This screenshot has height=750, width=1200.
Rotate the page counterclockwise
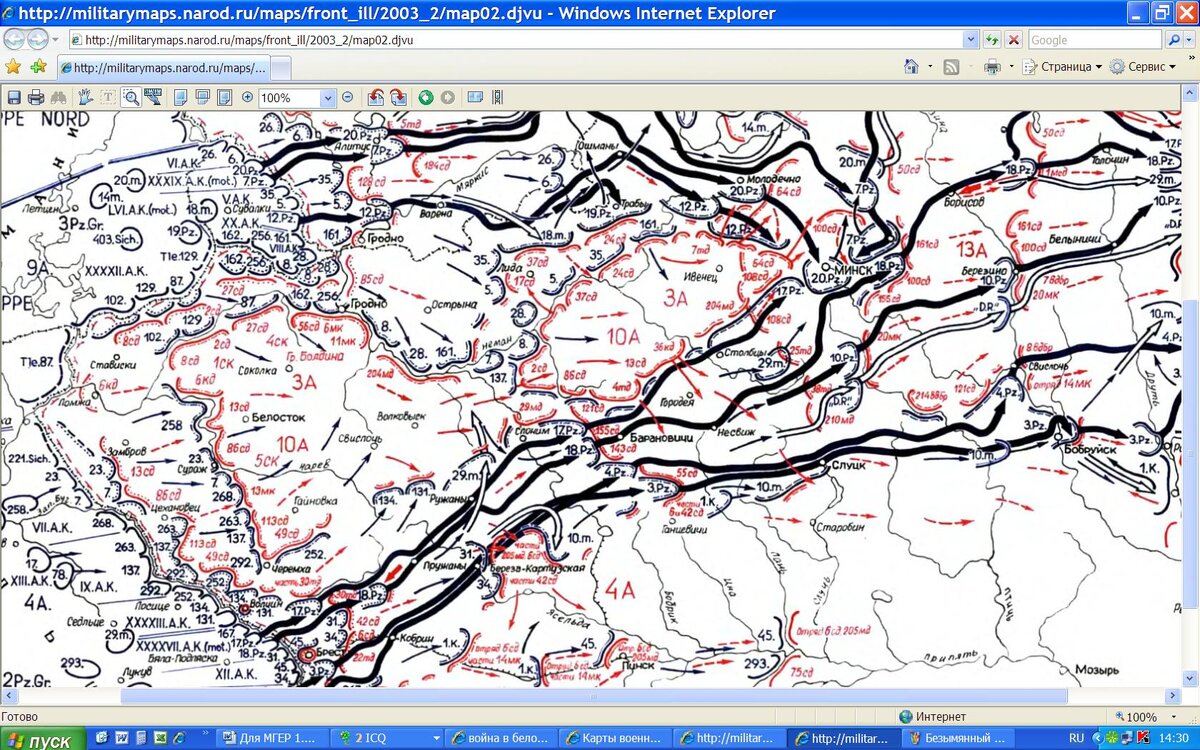point(376,98)
